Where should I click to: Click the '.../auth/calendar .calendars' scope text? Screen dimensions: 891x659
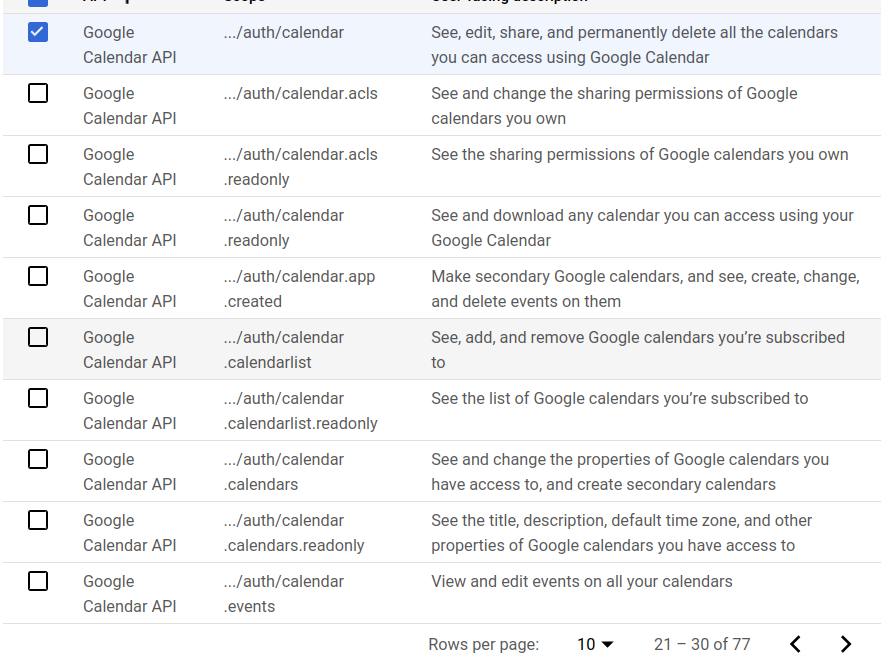[x=284, y=472]
